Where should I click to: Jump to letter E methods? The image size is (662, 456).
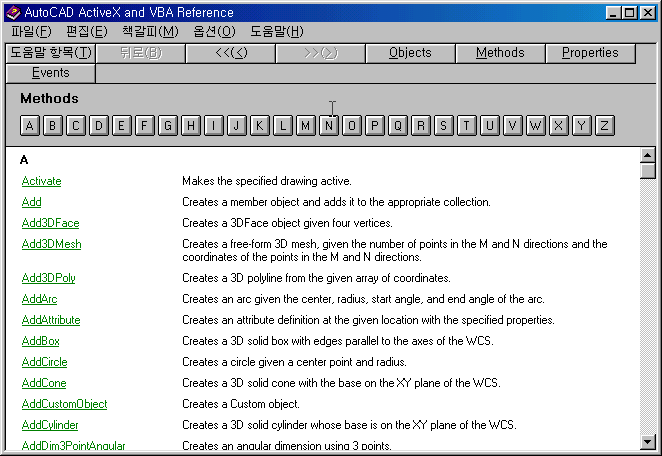[122, 126]
